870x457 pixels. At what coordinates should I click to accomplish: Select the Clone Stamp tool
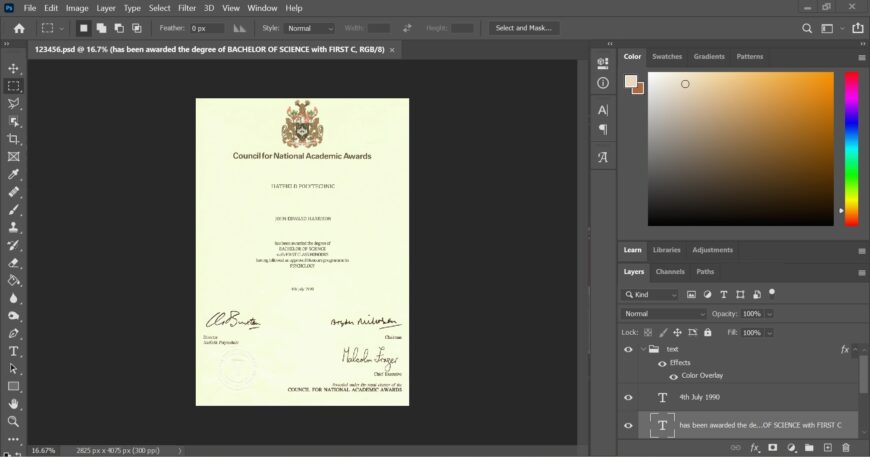(x=13, y=227)
